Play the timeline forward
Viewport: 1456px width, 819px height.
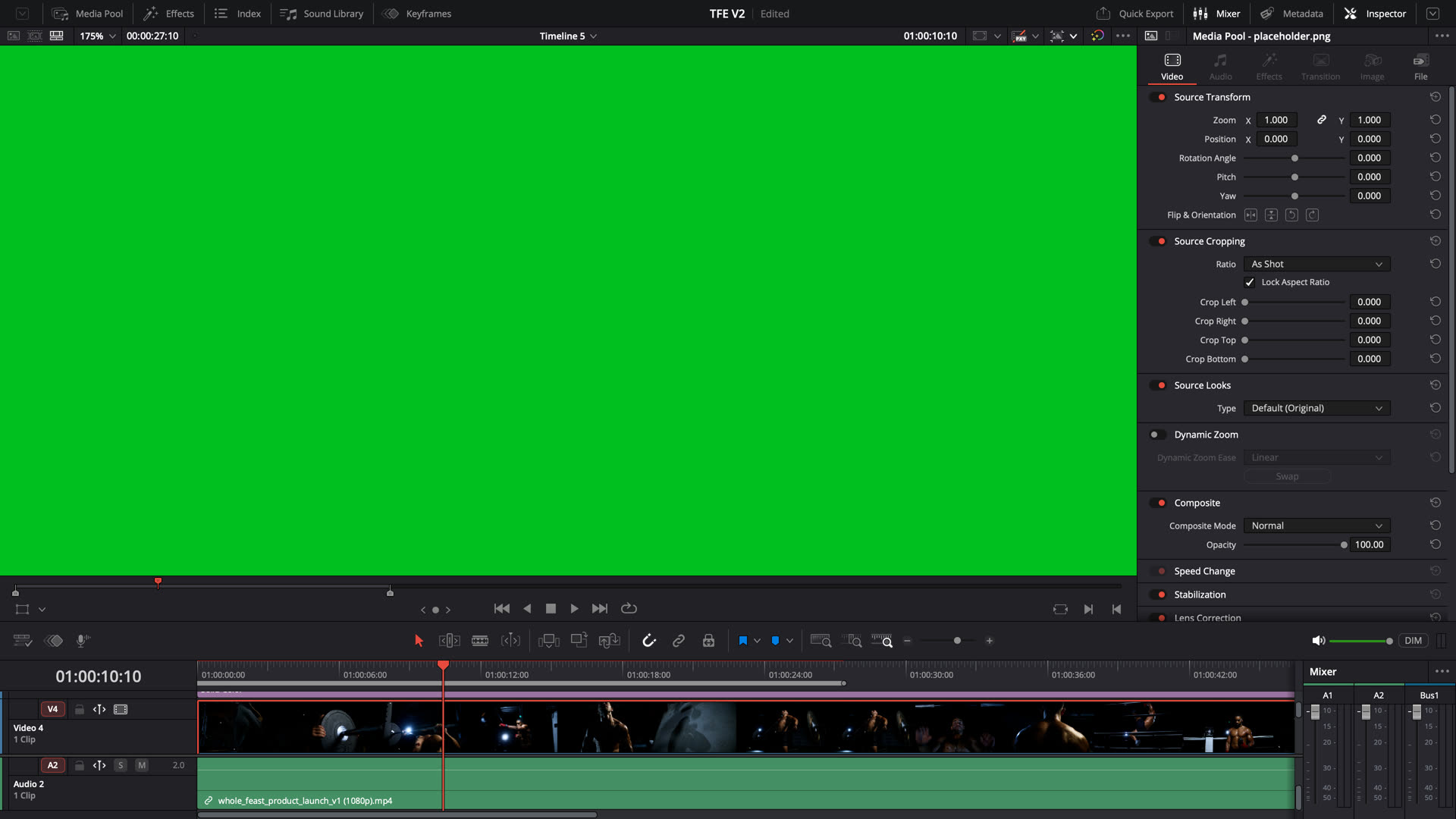[x=574, y=609]
